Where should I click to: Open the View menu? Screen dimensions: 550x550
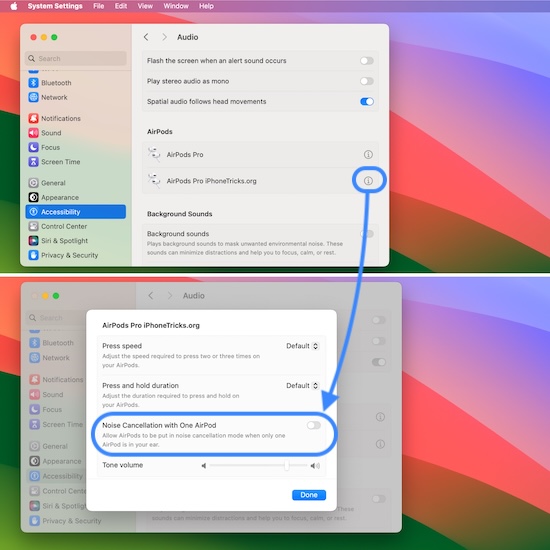(145, 6)
